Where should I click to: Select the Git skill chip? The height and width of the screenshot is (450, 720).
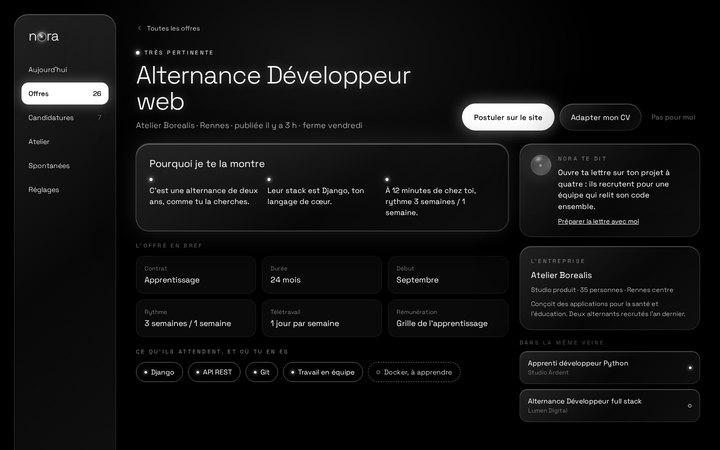(x=261, y=372)
